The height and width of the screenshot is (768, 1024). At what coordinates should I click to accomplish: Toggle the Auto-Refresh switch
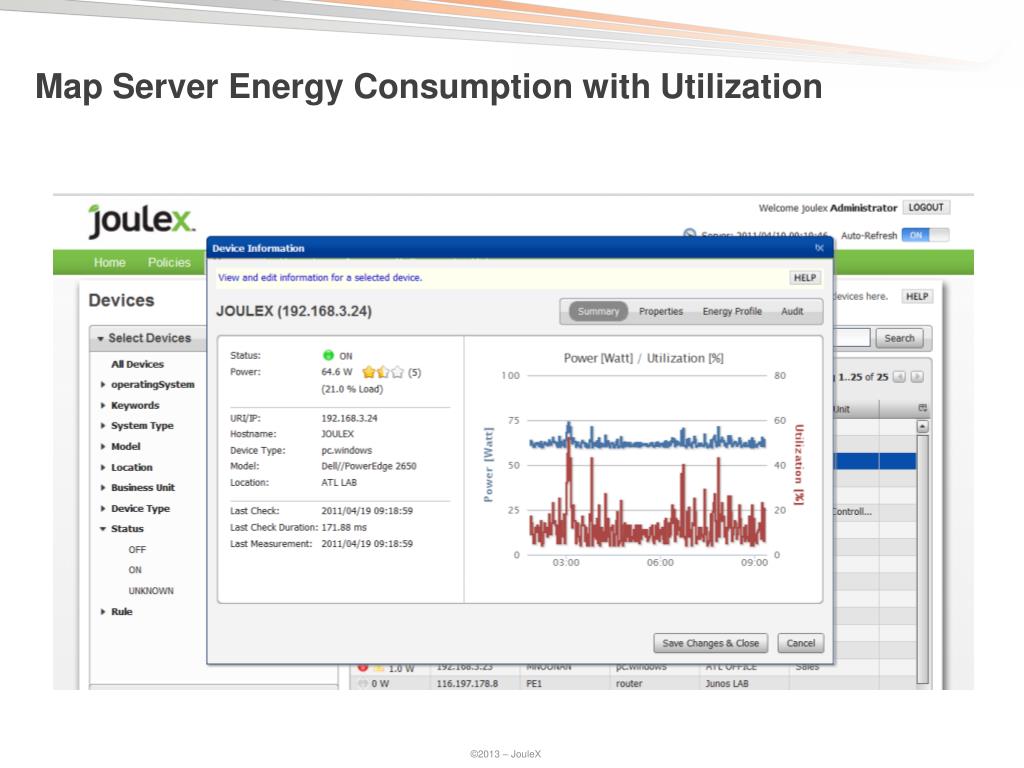pyautogui.click(x=925, y=235)
